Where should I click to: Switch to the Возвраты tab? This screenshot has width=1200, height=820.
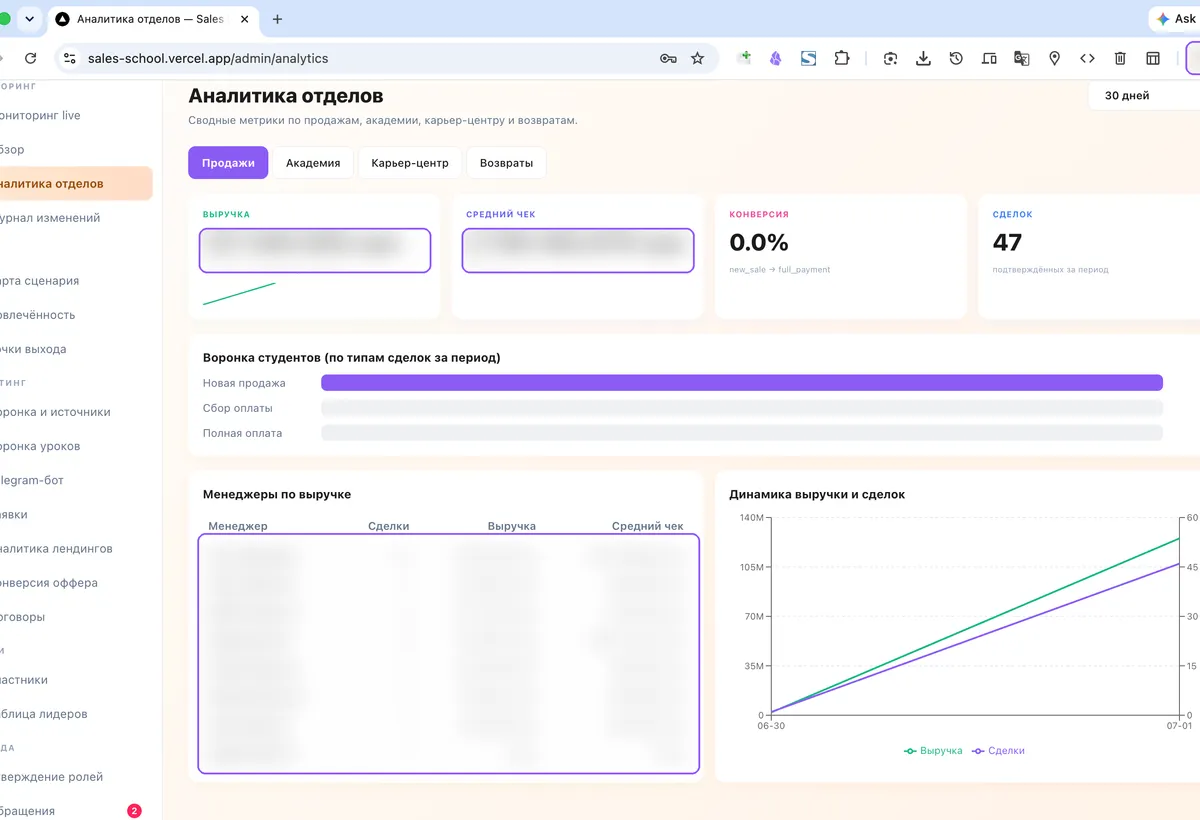point(506,163)
